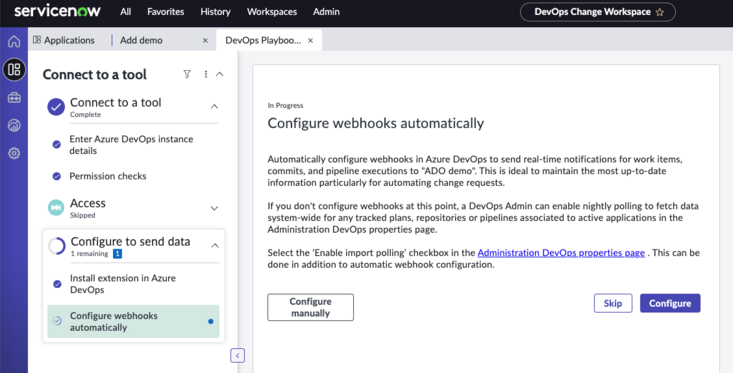The image size is (733, 373).
Task: Click the ServiceNow logo
Action: click(57, 11)
